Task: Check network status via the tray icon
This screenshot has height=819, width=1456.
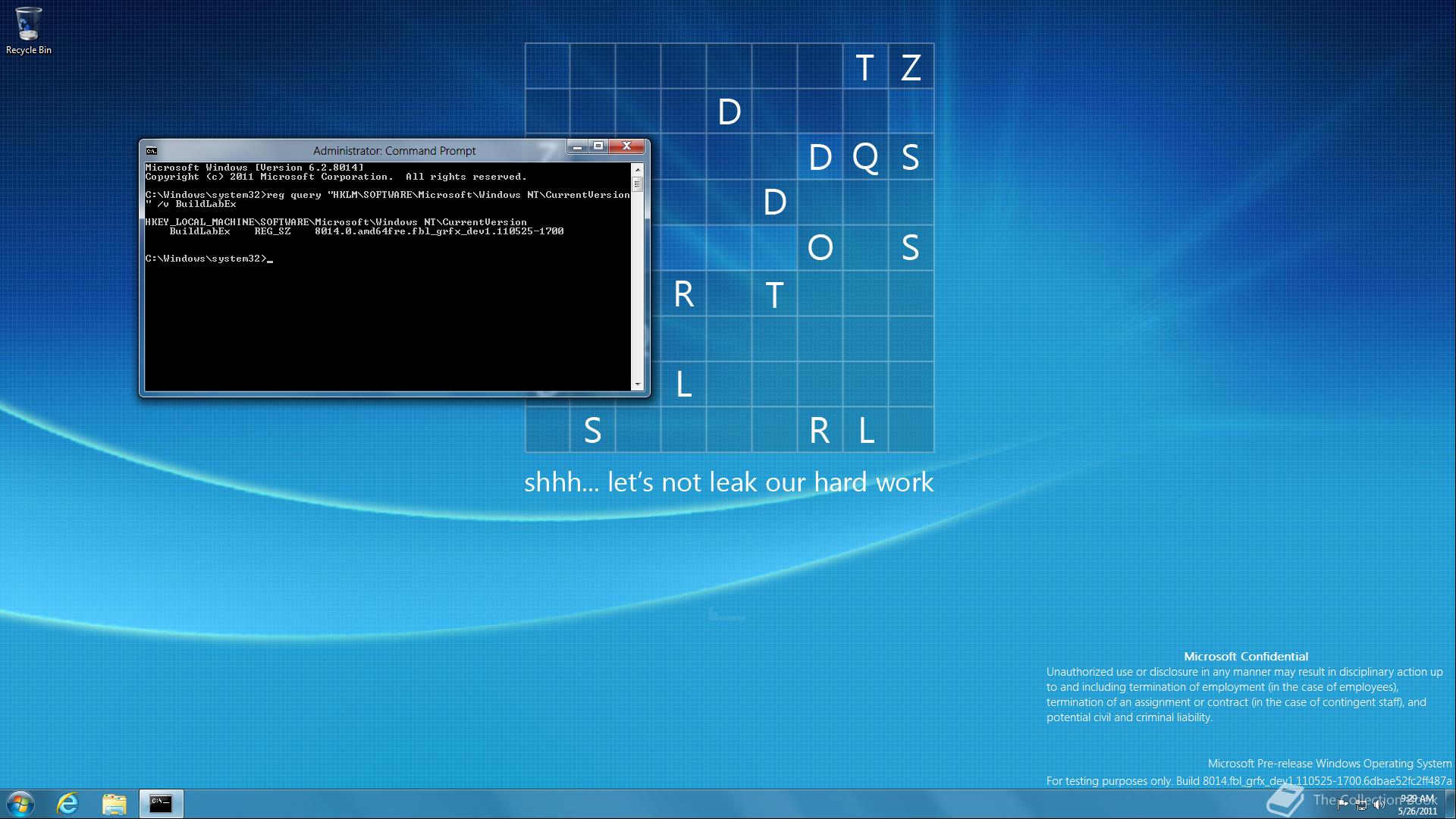Action: [x=1361, y=805]
